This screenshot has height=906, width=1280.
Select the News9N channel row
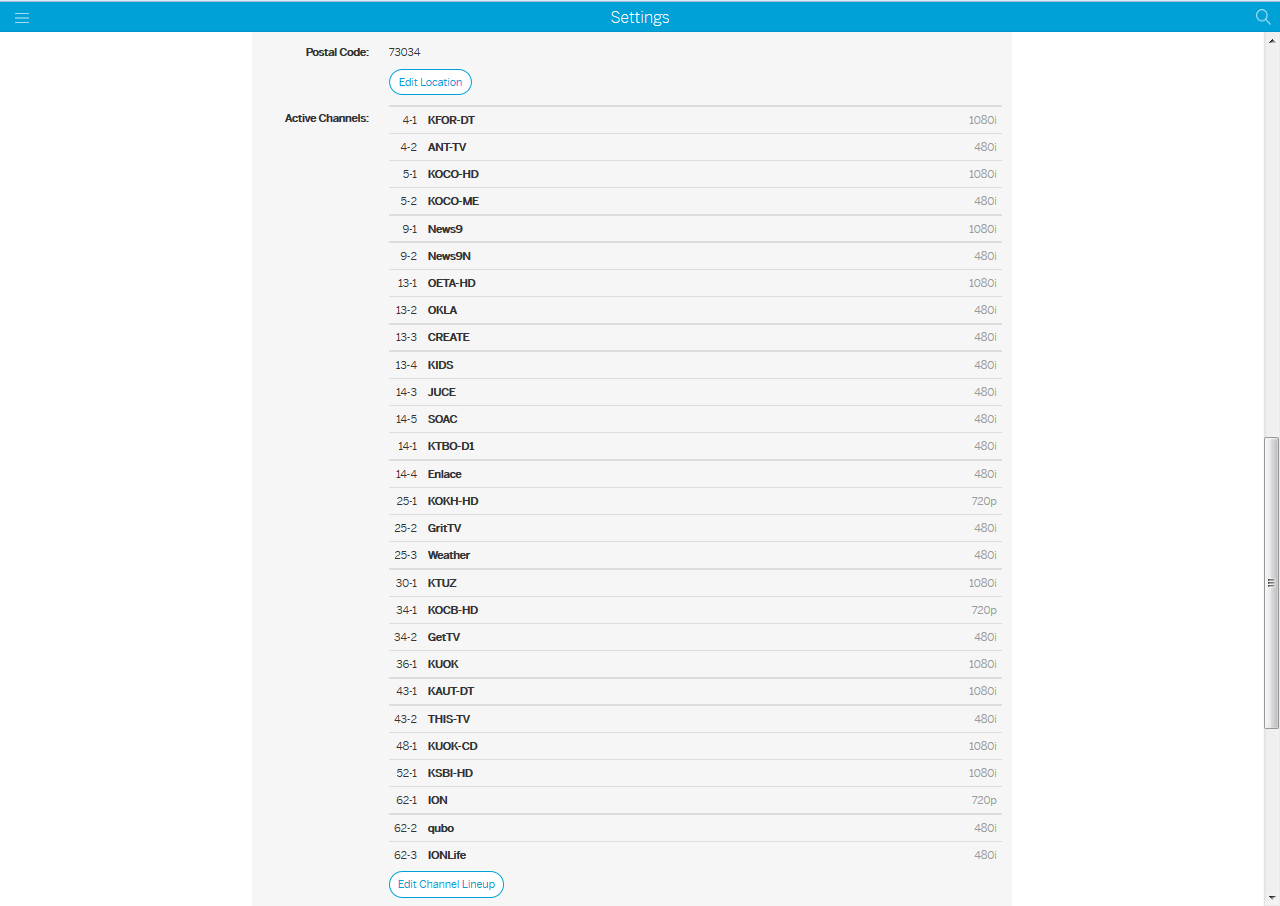(695, 256)
